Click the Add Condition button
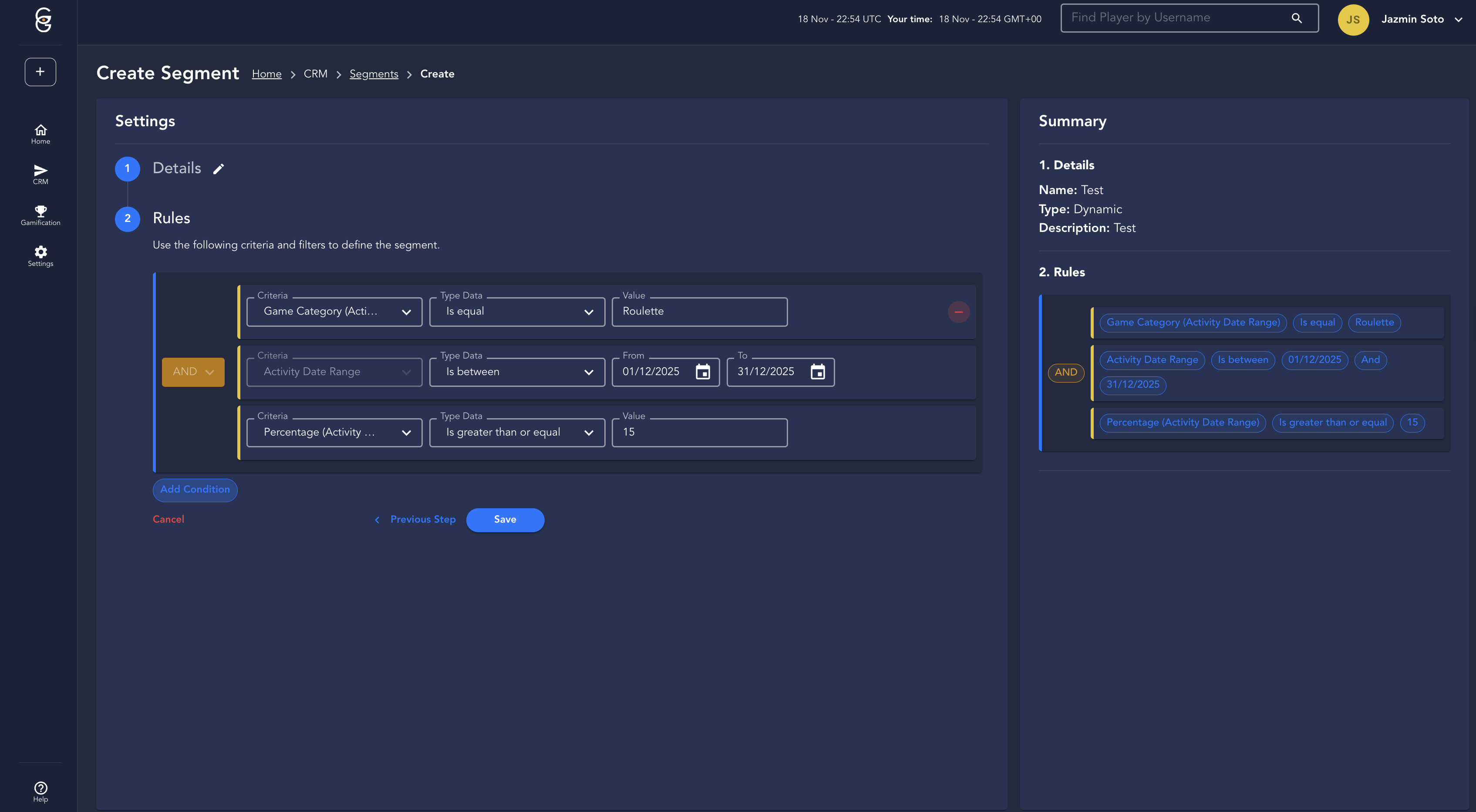Screen dimensions: 1476x812 [x=195, y=490]
